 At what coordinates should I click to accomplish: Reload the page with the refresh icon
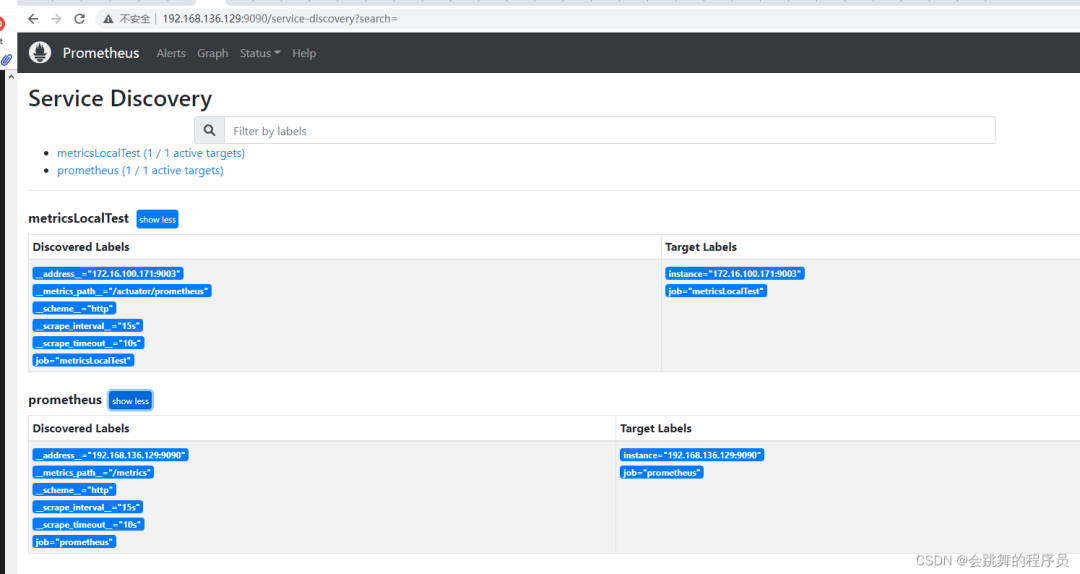click(79, 19)
